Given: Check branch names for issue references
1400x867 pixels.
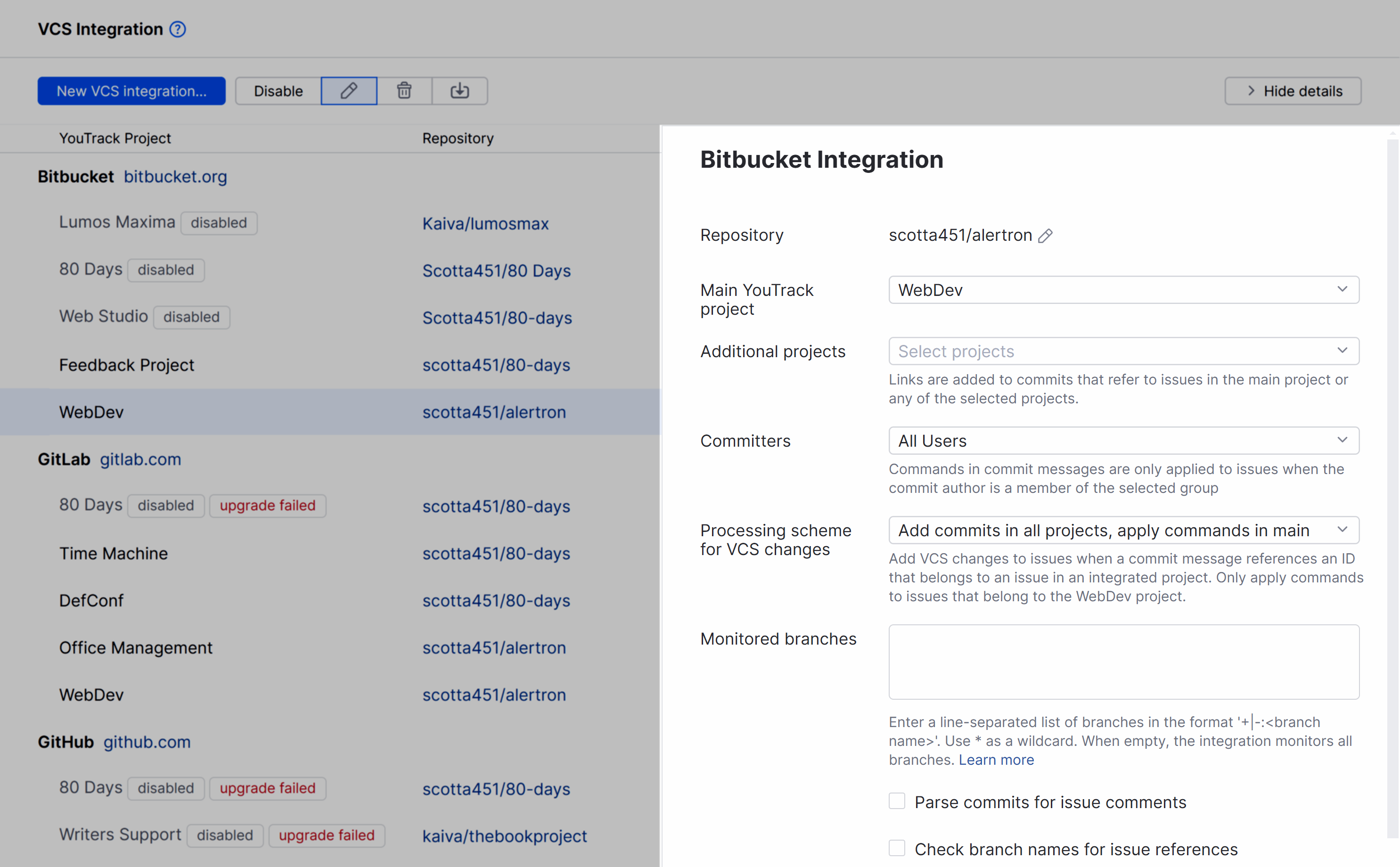Looking at the screenshot, I should [x=897, y=848].
